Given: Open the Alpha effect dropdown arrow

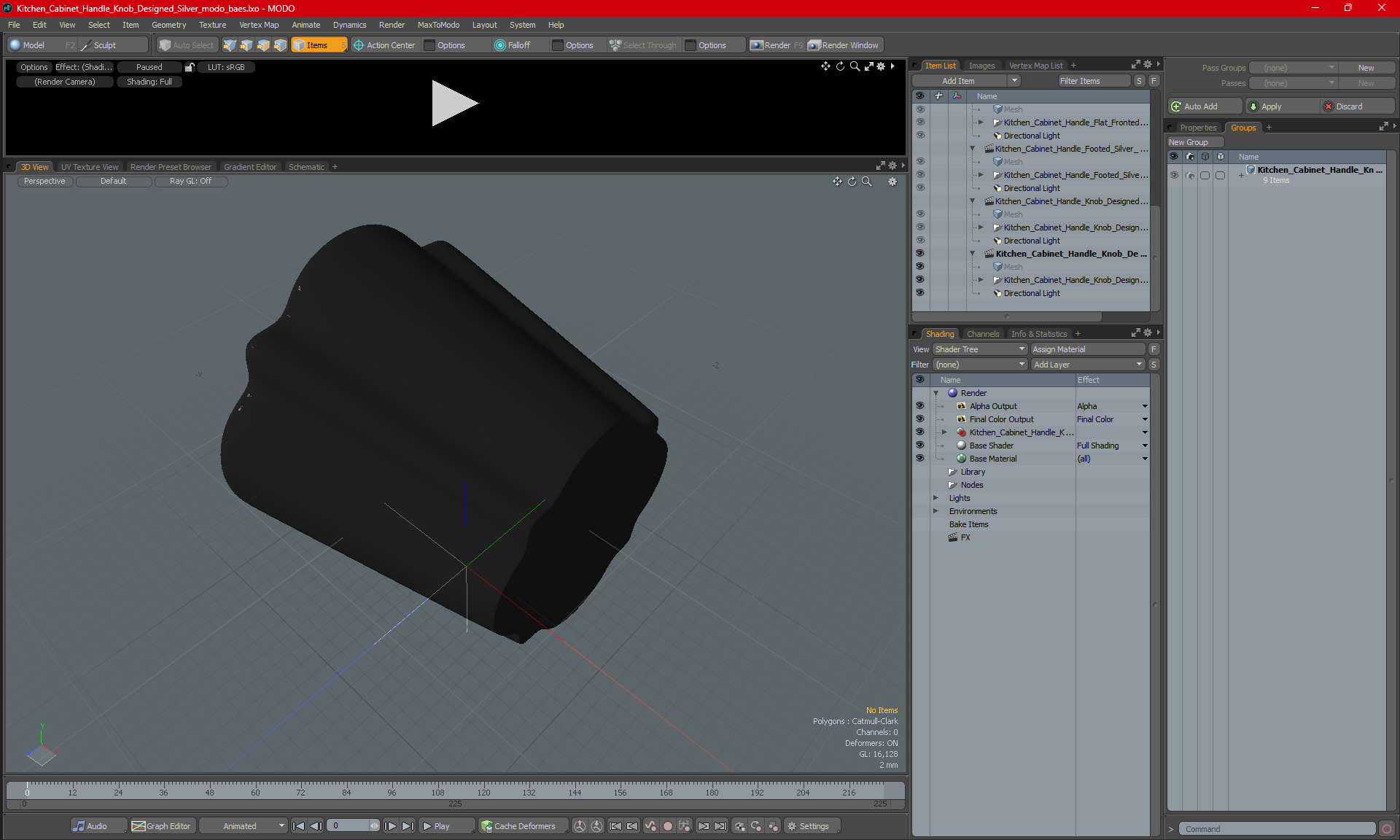Looking at the screenshot, I should [1145, 406].
